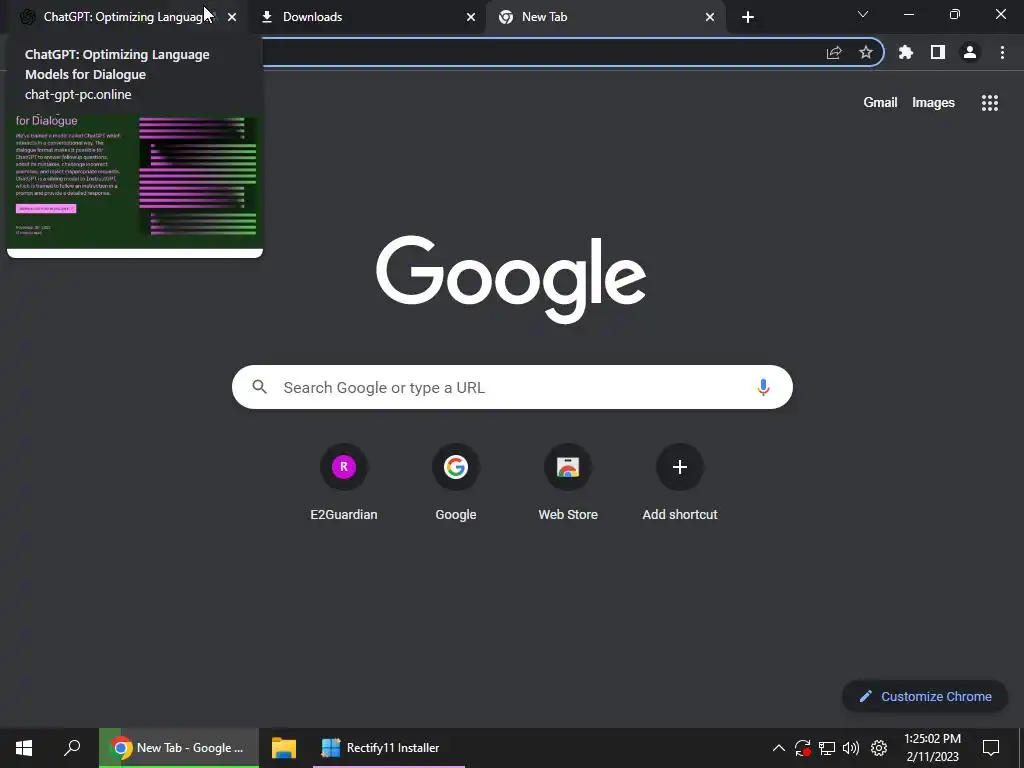Viewport: 1024px width, 768px height.
Task: Select the New Tab tab
Action: [x=604, y=17]
